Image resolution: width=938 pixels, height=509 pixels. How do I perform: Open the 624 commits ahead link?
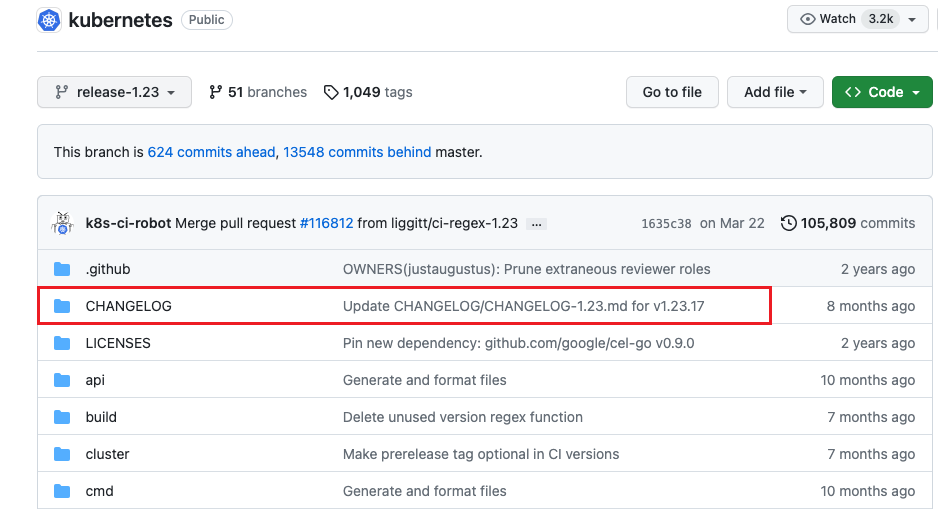[x=211, y=152]
